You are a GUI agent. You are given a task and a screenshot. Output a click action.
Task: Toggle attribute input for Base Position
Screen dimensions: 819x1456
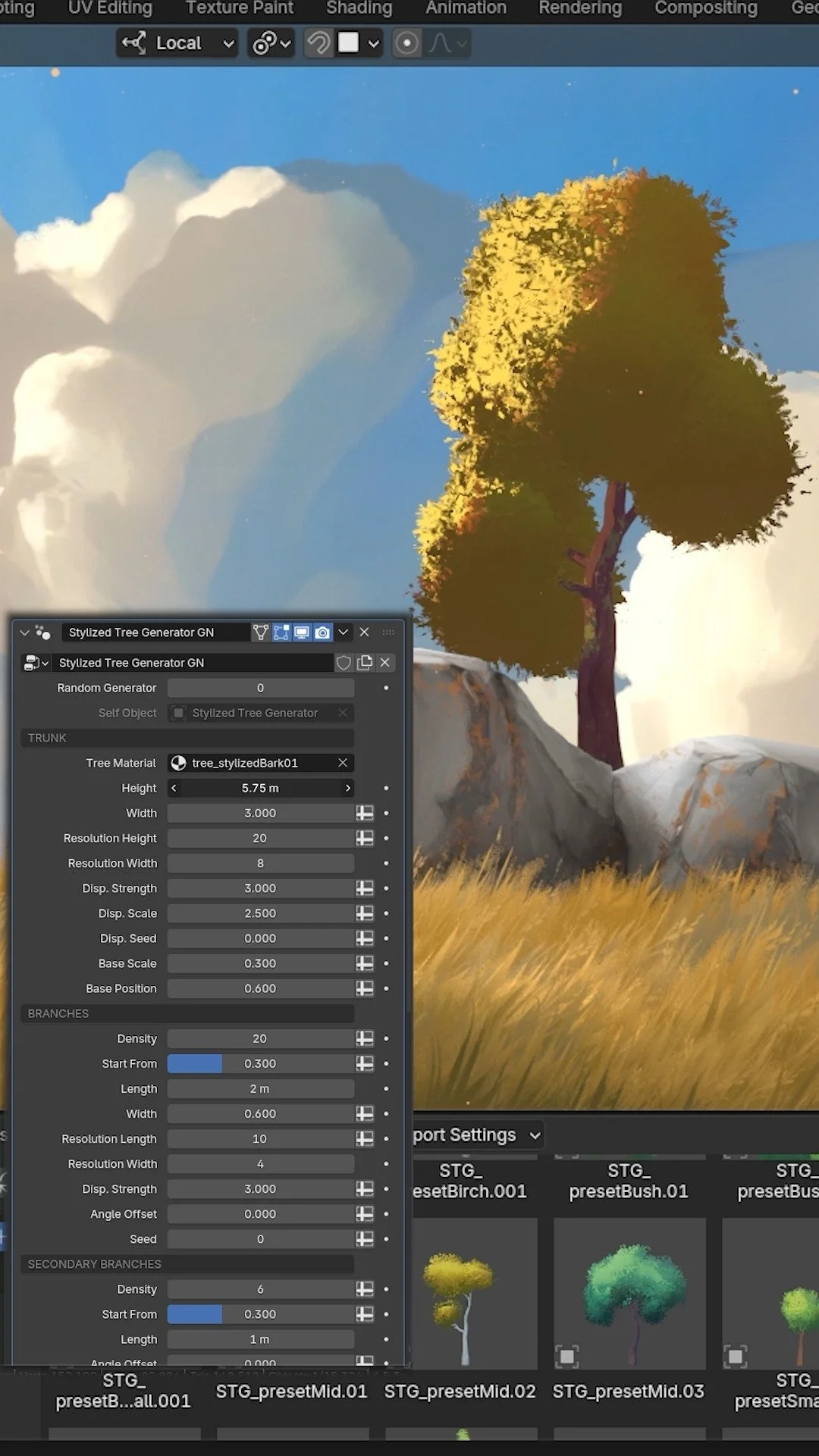coord(365,988)
